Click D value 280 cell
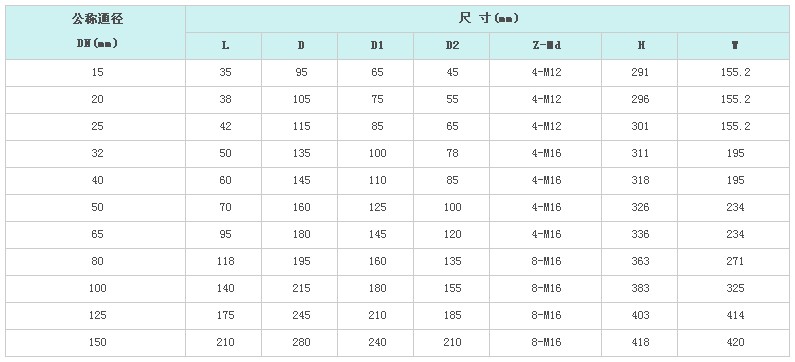 pos(300,343)
